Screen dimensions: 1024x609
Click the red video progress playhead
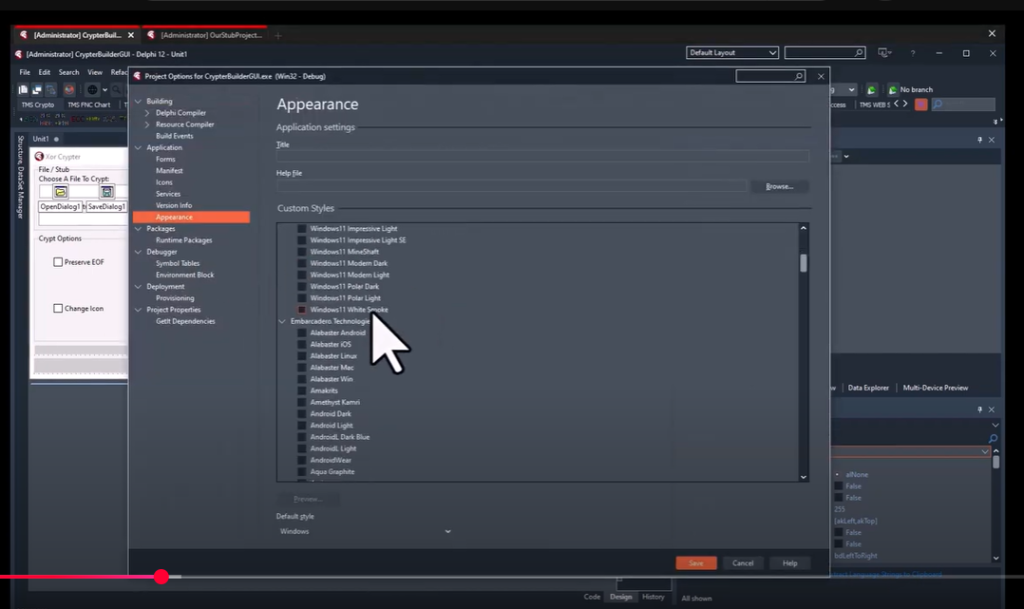[161, 576]
